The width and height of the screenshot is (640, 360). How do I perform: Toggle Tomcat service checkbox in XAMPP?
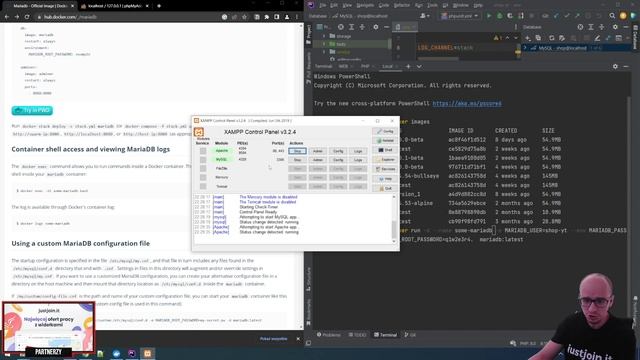[x=203, y=186]
